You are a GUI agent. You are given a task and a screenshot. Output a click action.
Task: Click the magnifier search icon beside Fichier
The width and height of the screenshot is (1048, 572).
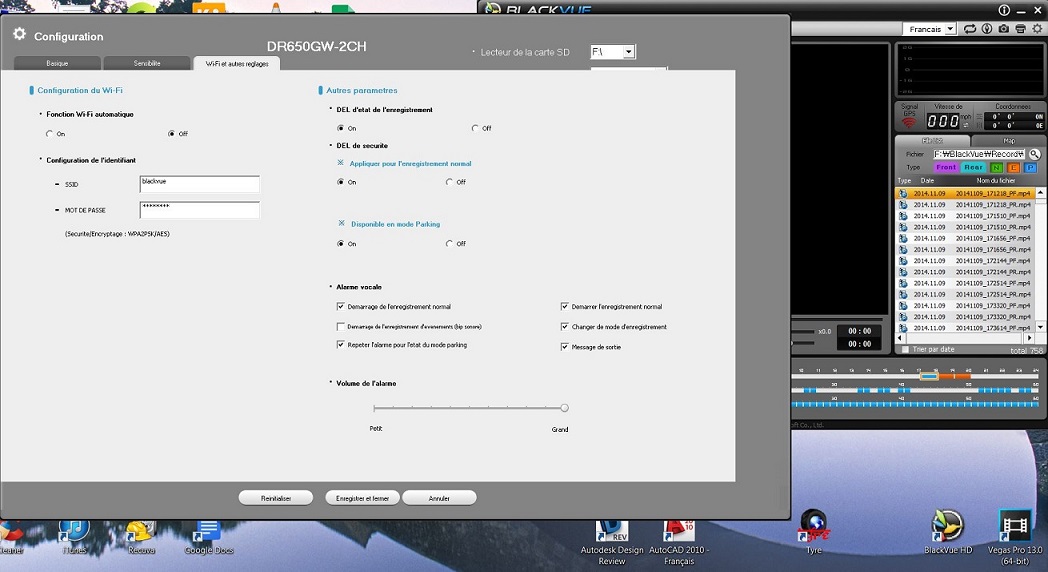point(1035,154)
